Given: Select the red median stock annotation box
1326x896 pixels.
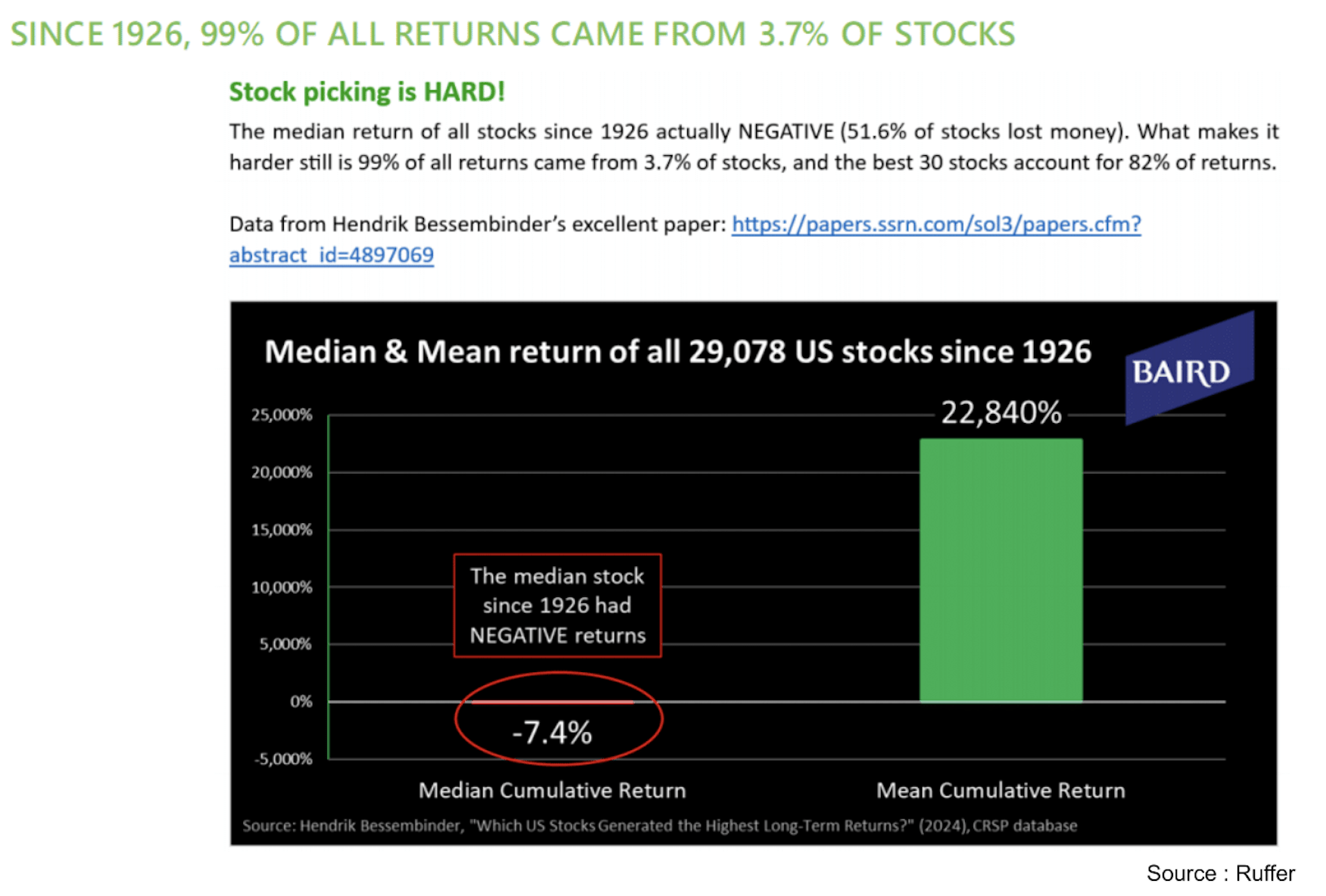Looking at the screenshot, I should tap(557, 605).
